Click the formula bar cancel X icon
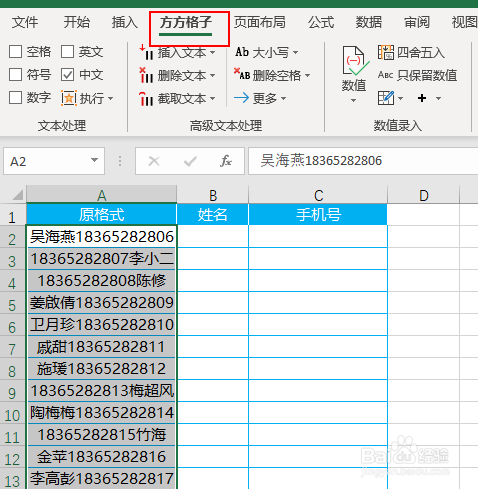Screen dimensions: 478x489 154,161
